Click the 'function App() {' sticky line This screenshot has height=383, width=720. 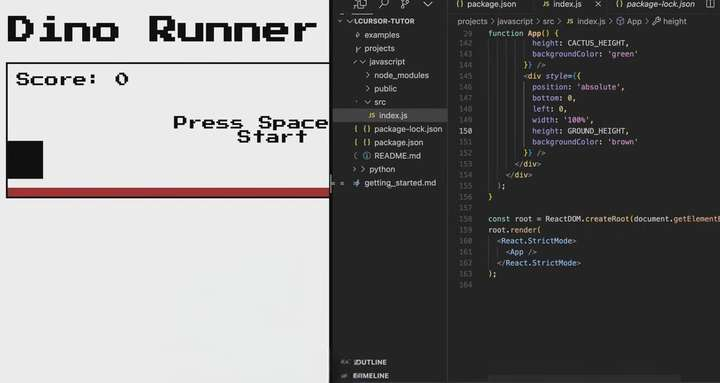pos(523,34)
